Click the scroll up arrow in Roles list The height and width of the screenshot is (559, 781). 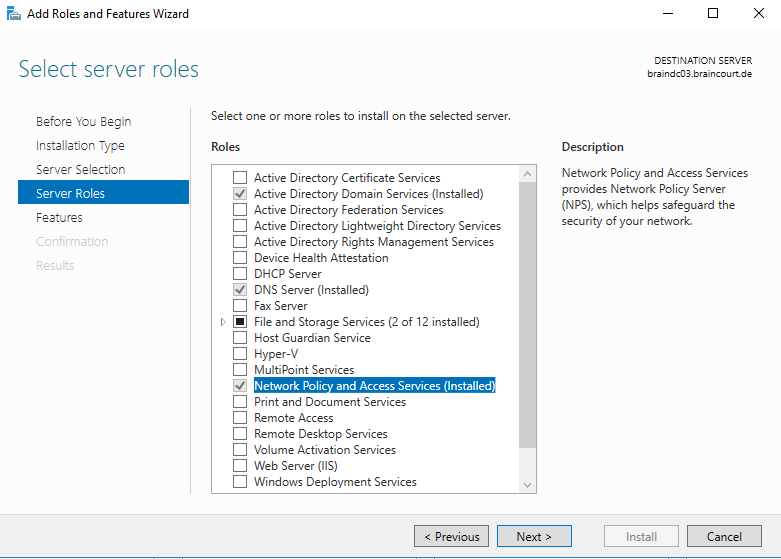[527, 174]
